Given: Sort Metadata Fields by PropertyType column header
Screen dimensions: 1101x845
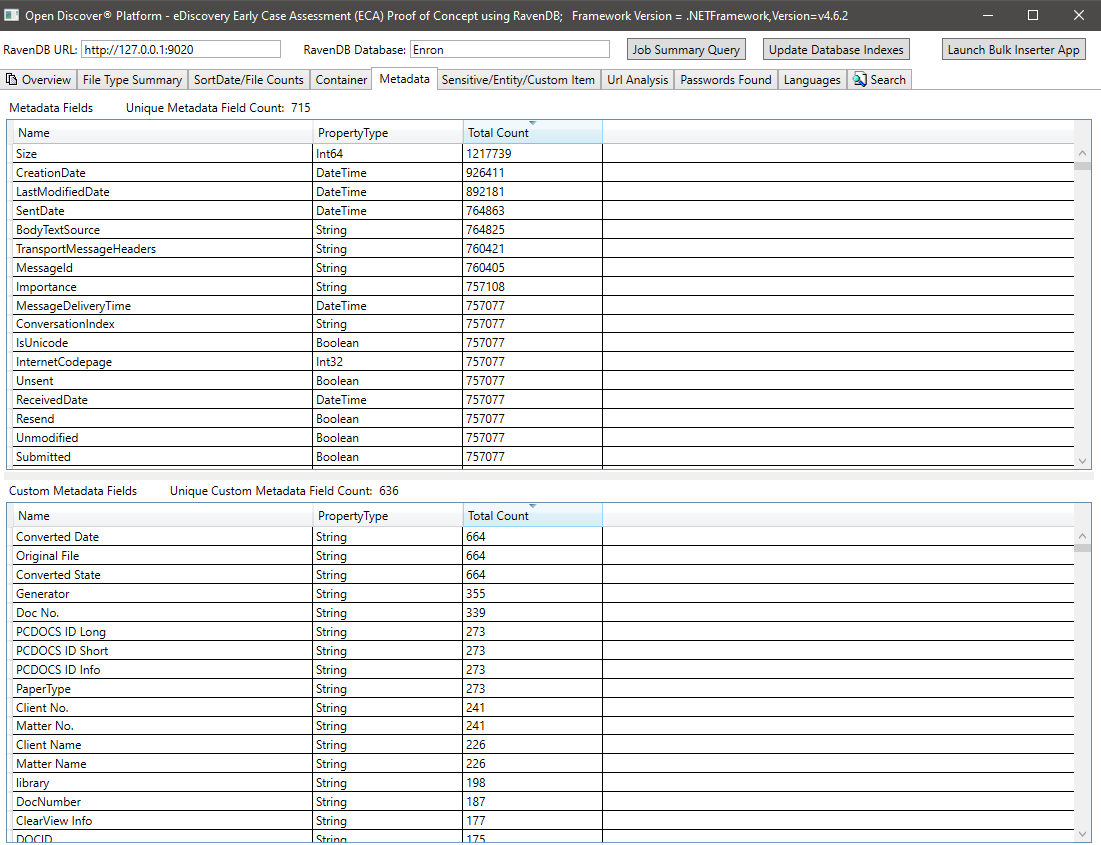Looking at the screenshot, I should pyautogui.click(x=387, y=133).
